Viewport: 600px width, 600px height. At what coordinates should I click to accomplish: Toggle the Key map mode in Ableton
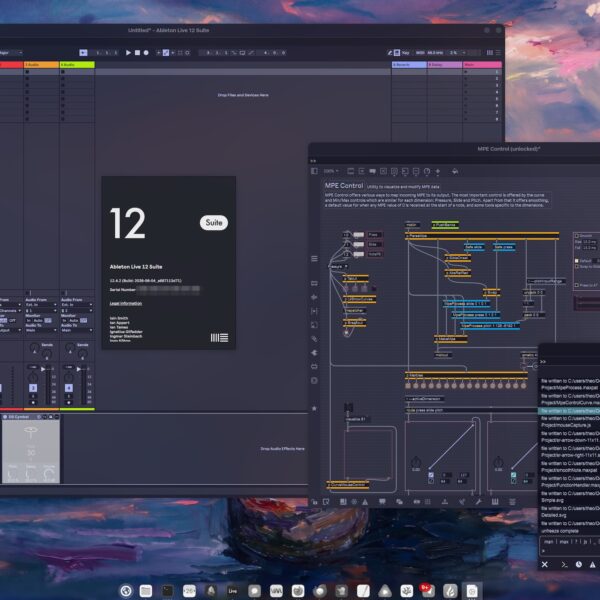[x=406, y=52]
